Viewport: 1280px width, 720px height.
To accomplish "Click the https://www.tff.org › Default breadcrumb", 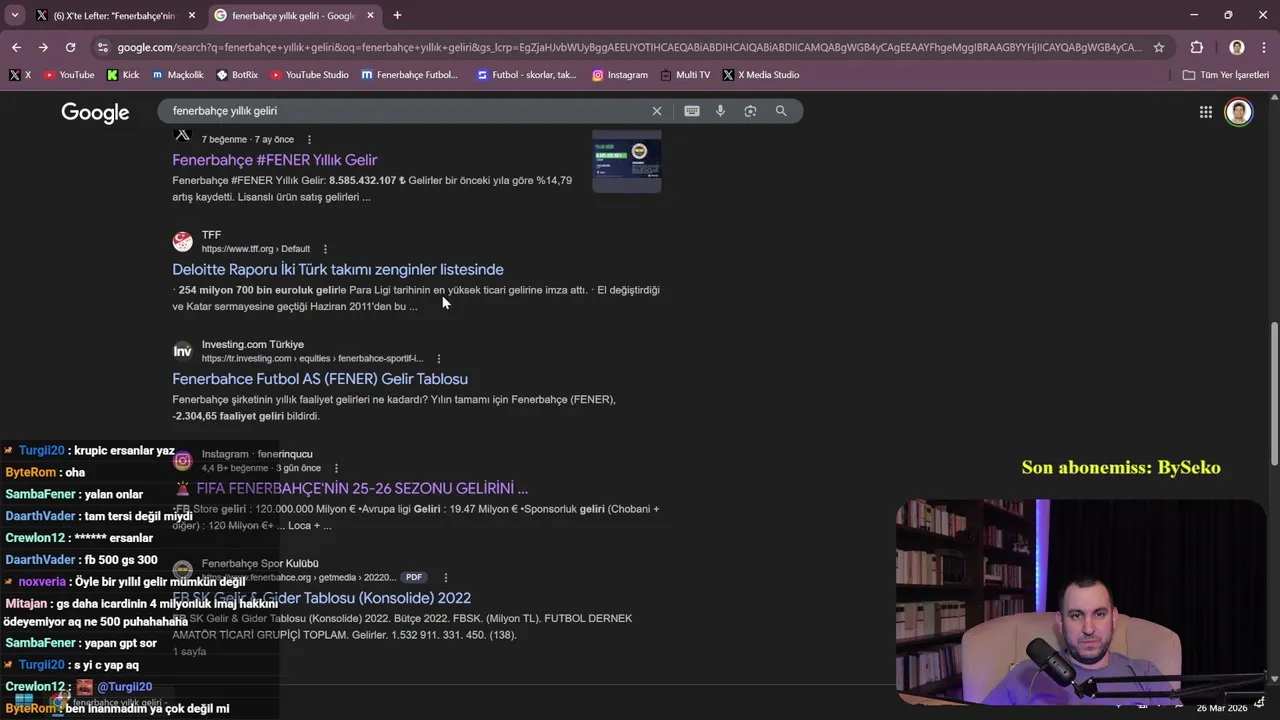I will 256,249.
